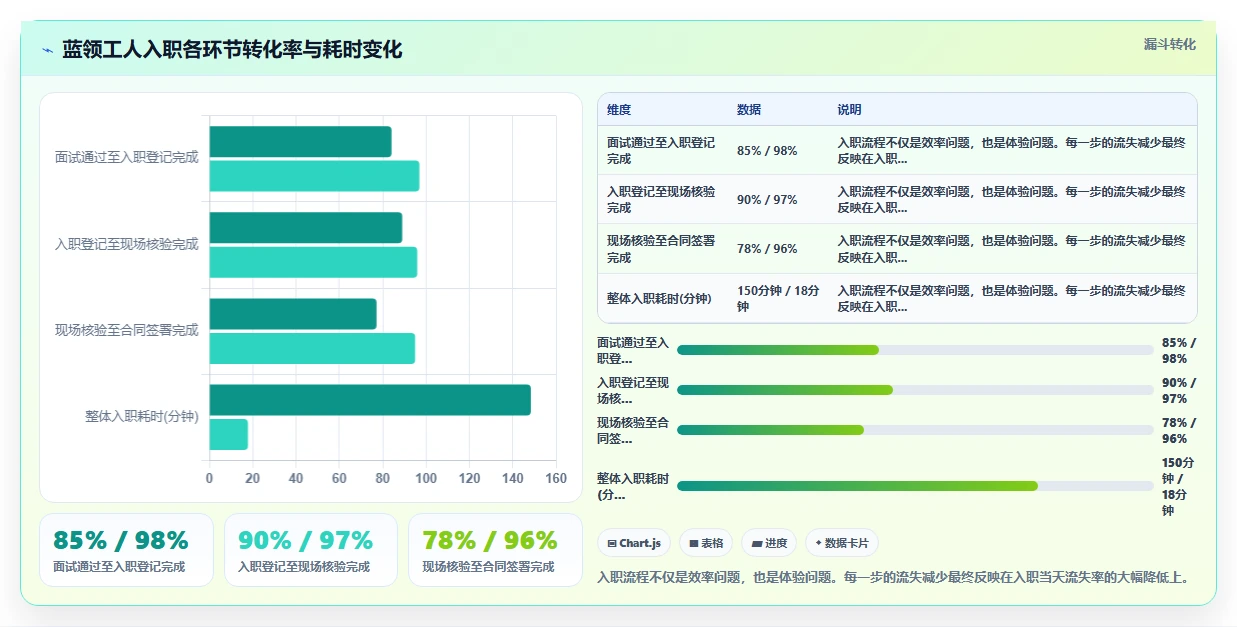
Task: Click the 90% / 97% stat card
Action: (311, 550)
